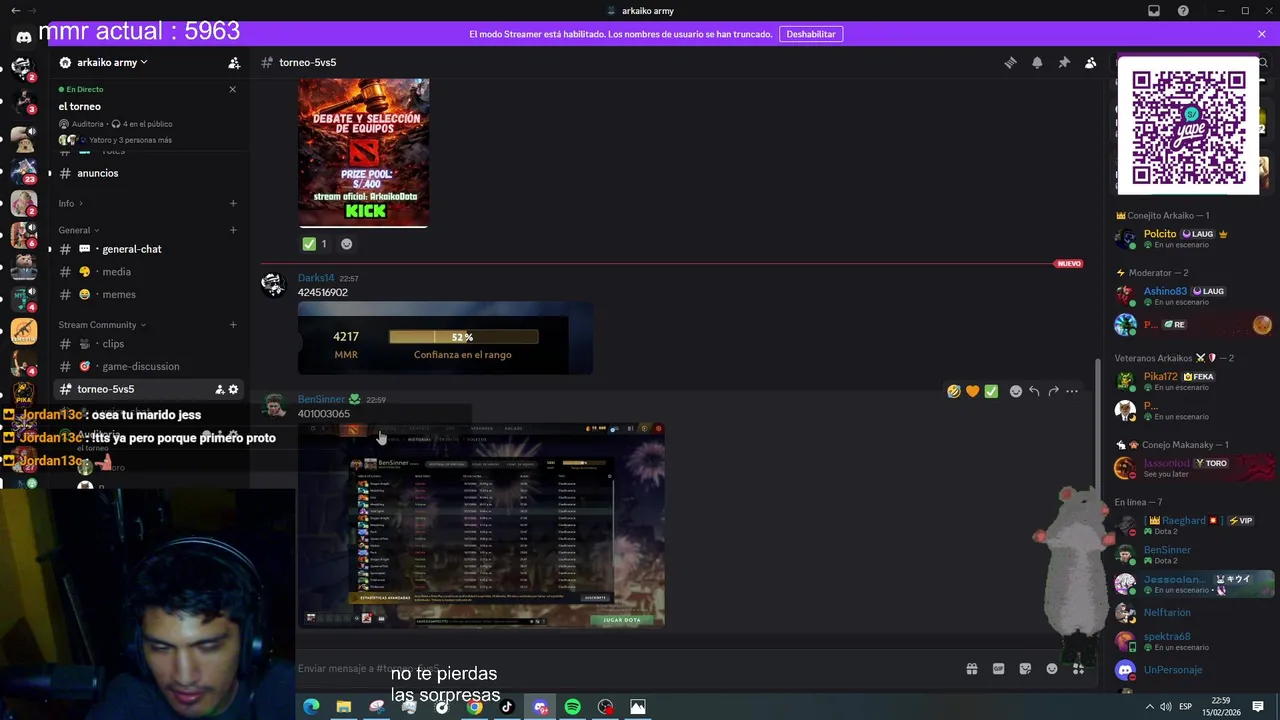Create channel plus in Stream Community category
Viewport: 1280px width, 720px height.
click(x=233, y=324)
